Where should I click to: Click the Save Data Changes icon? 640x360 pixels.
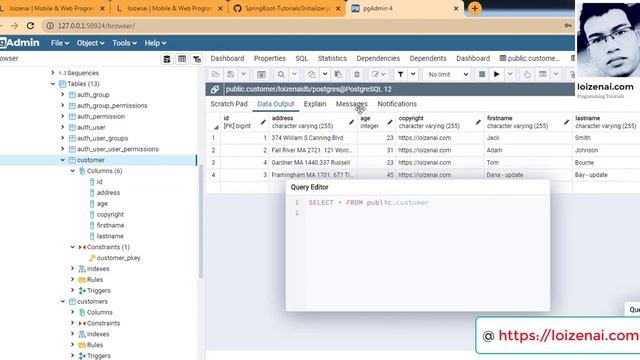[261, 74]
